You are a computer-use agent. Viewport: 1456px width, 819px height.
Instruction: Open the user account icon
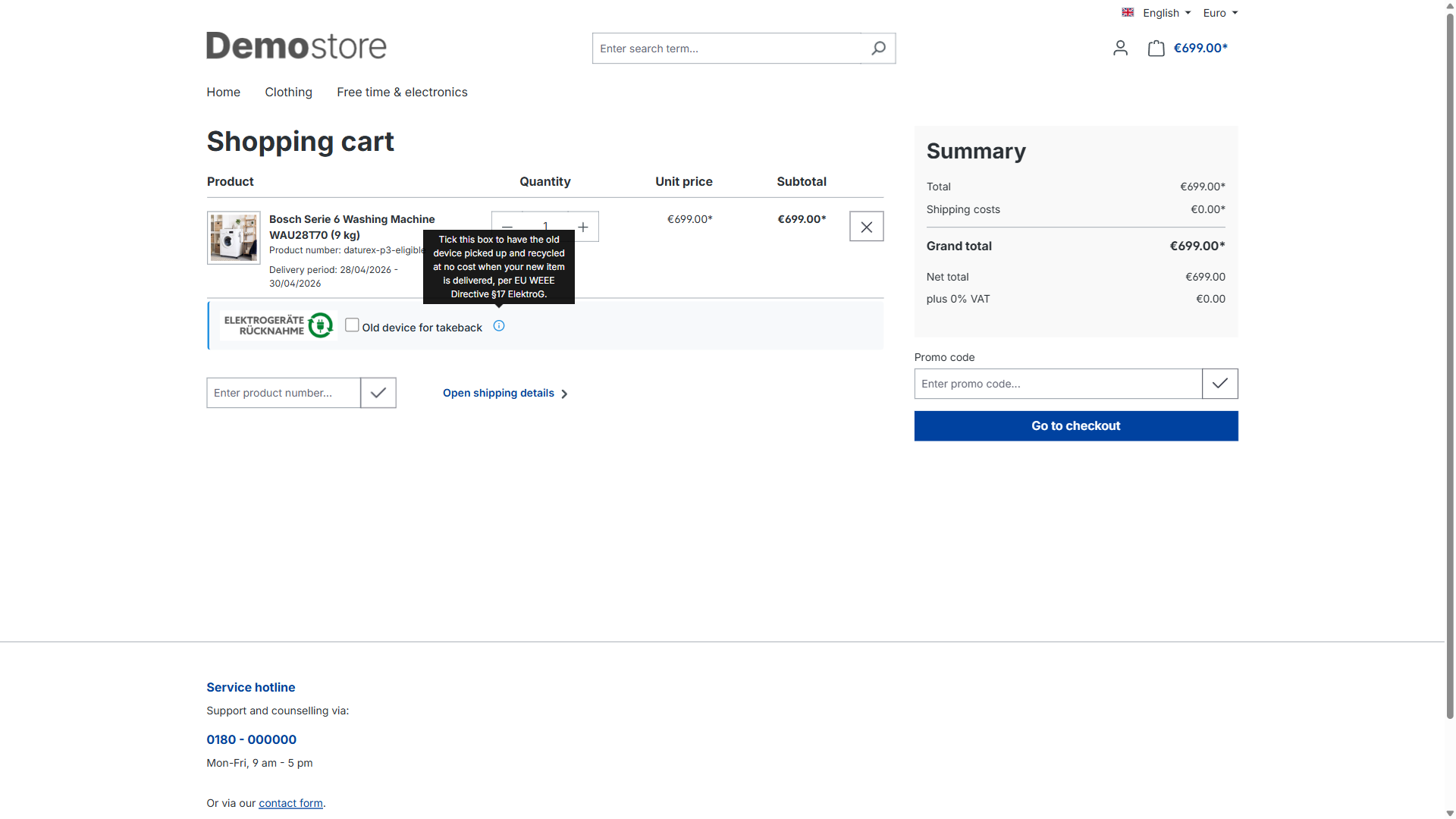(1120, 49)
